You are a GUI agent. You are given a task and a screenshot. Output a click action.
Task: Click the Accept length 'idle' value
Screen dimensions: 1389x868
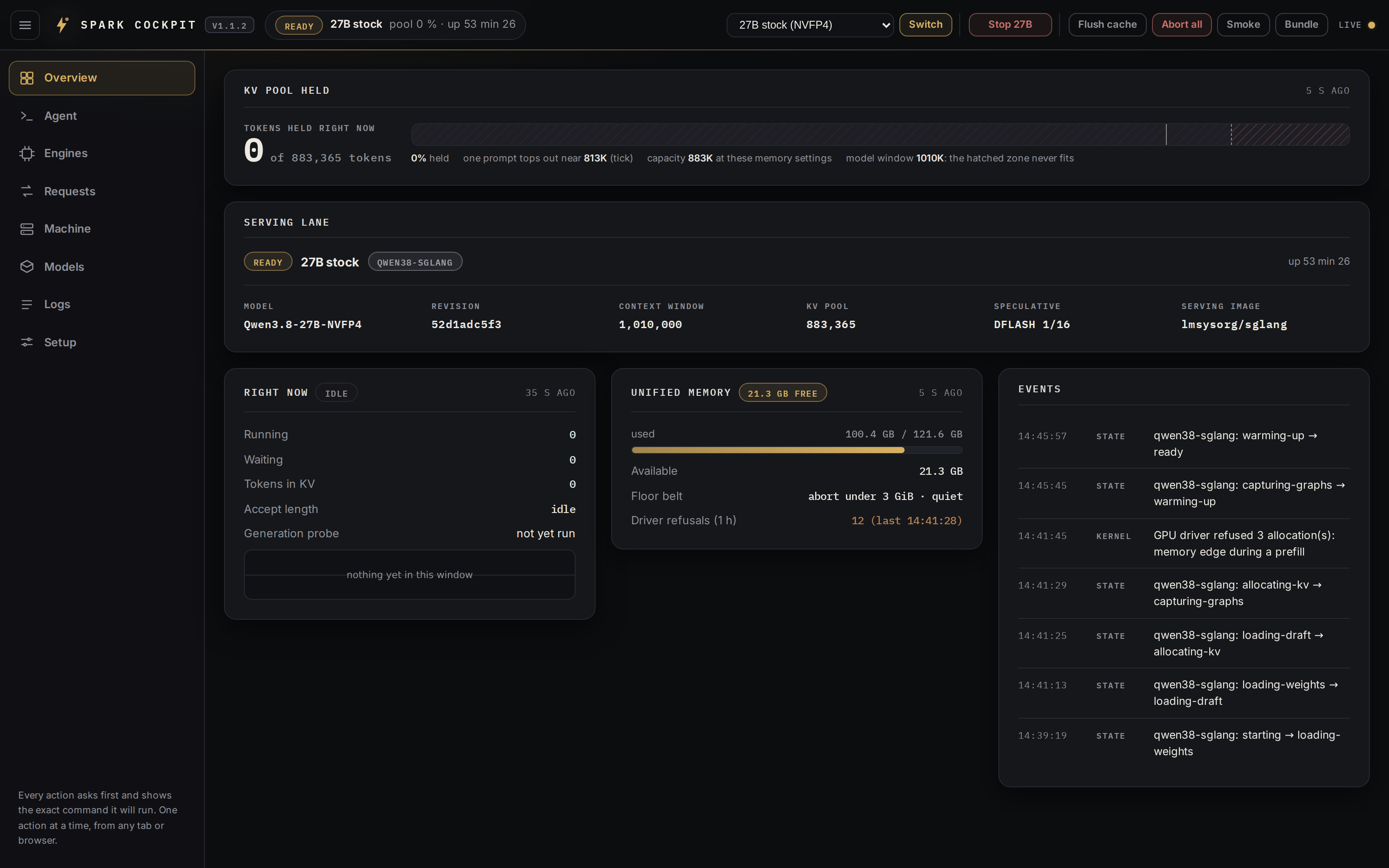pos(563,509)
